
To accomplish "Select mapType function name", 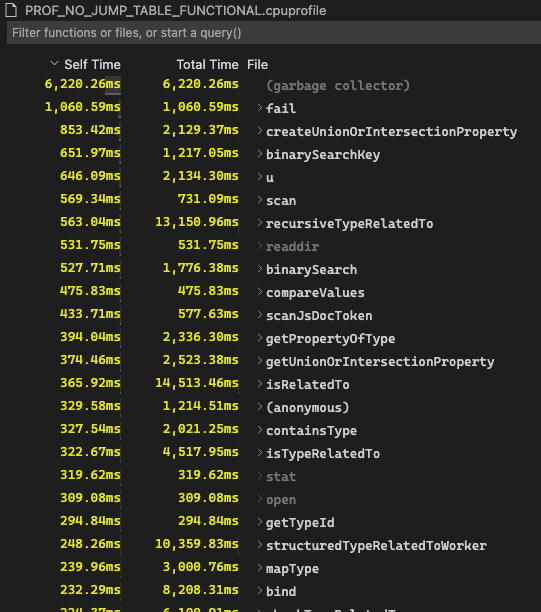I will coord(292,569).
